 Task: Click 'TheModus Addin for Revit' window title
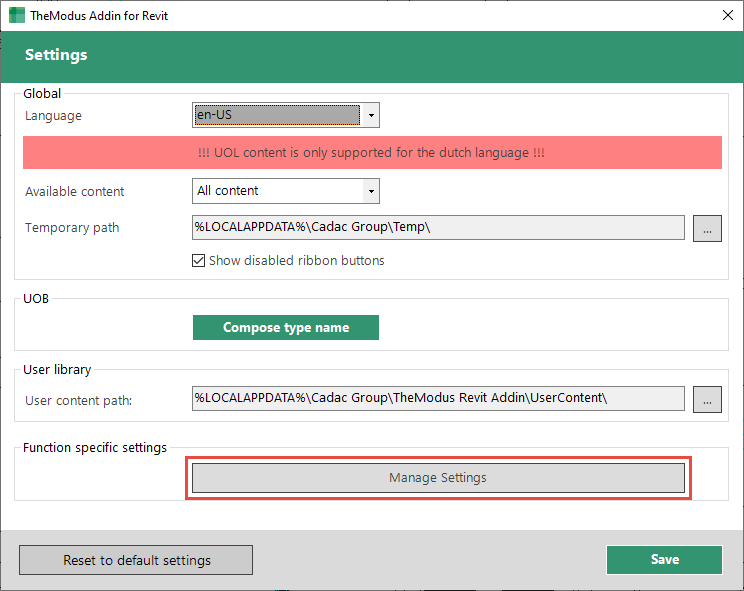point(99,16)
